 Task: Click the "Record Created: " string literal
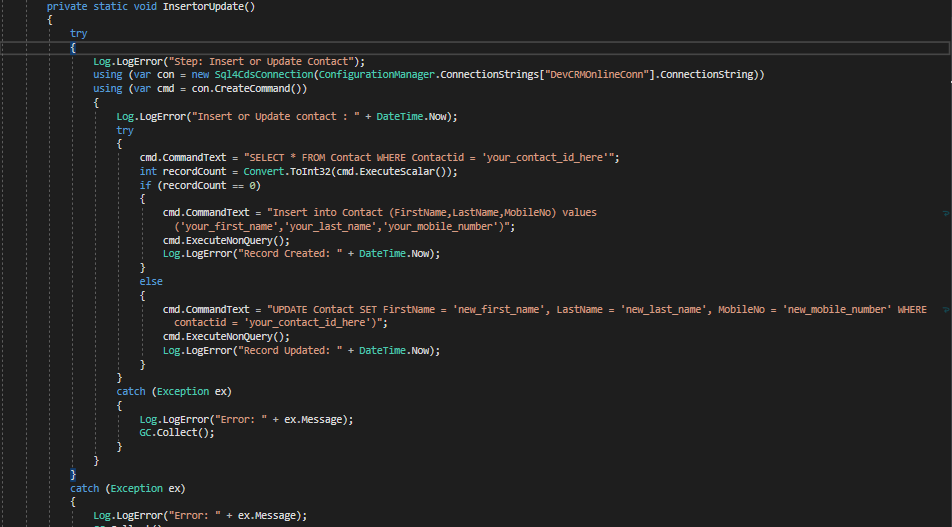click(x=275, y=254)
